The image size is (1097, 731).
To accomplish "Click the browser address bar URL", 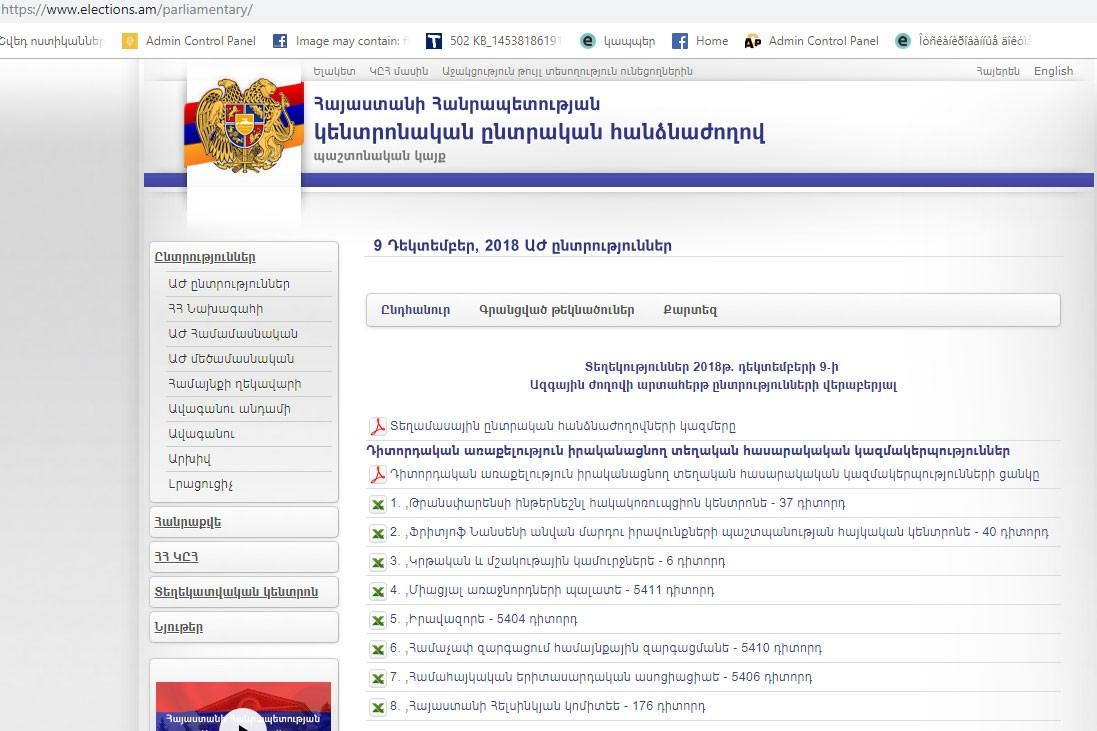I will (x=127, y=10).
